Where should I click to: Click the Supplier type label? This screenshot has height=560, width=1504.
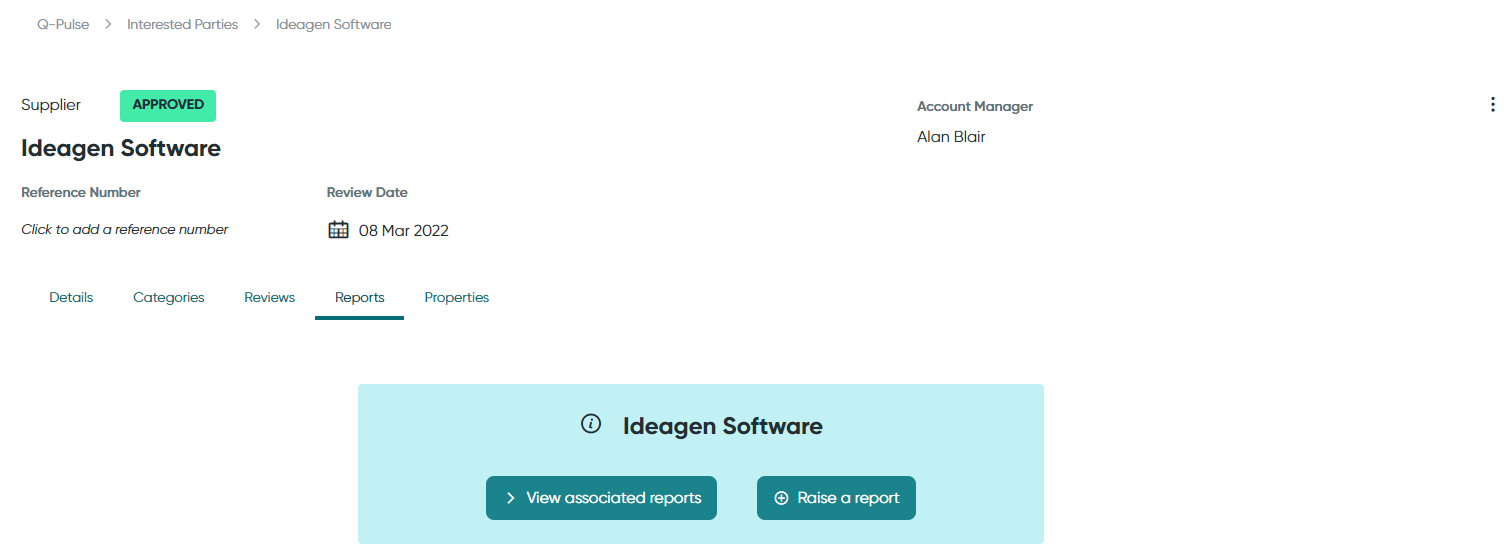(51, 105)
